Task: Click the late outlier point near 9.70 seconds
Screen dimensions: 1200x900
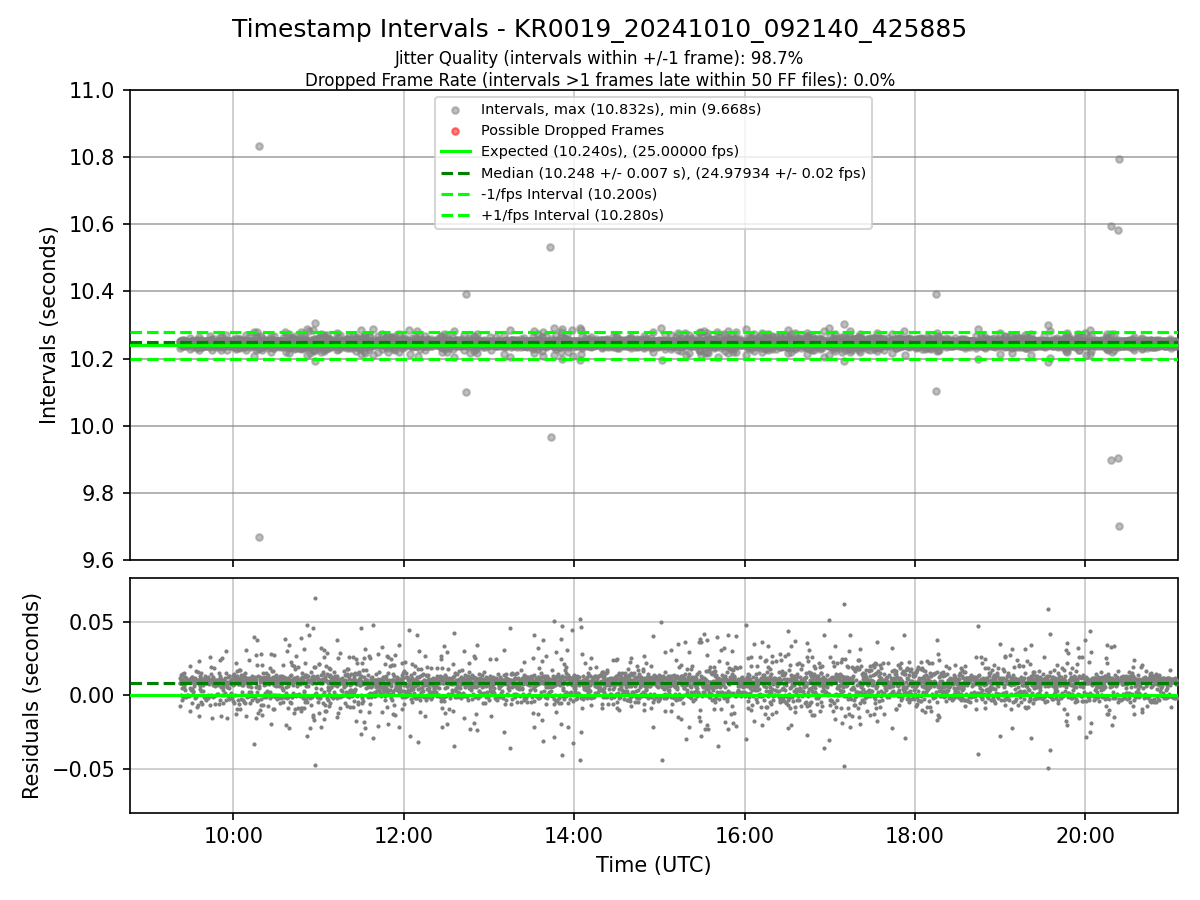Action: pos(1119,526)
